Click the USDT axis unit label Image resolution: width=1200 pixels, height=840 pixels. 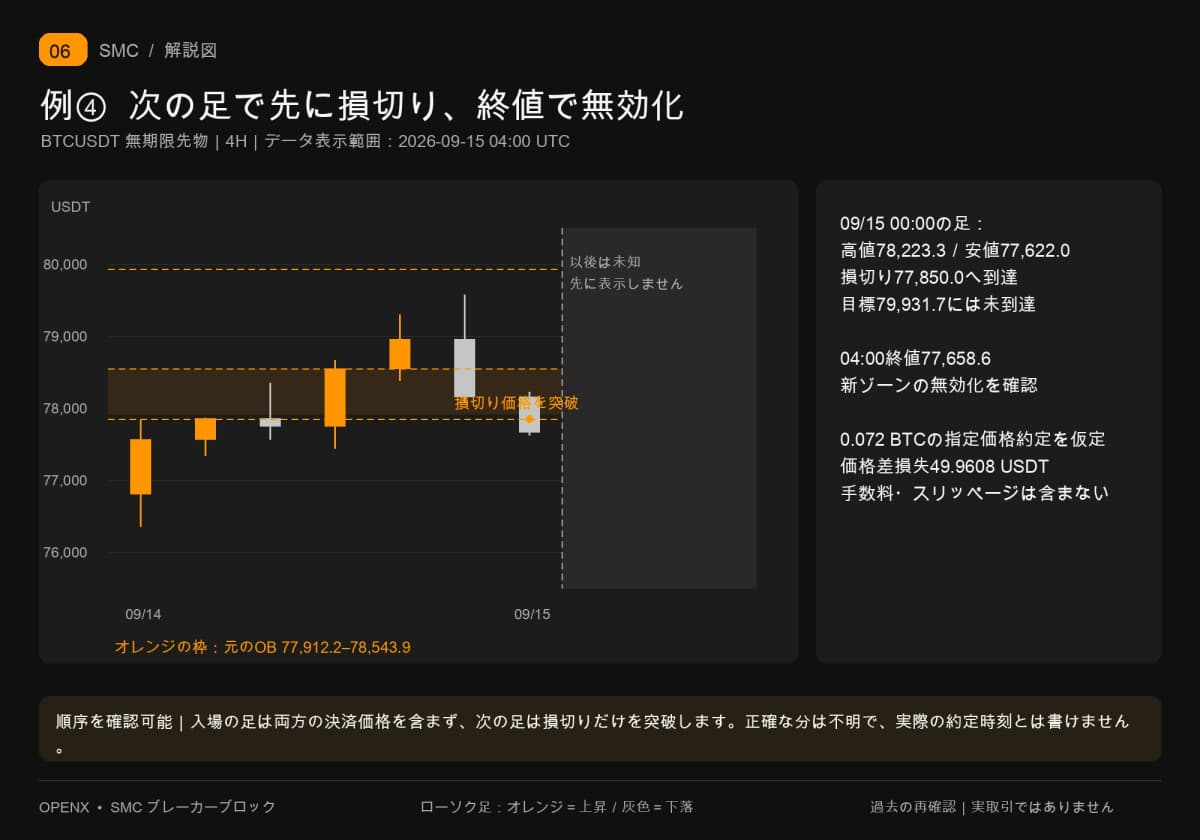click(x=71, y=207)
